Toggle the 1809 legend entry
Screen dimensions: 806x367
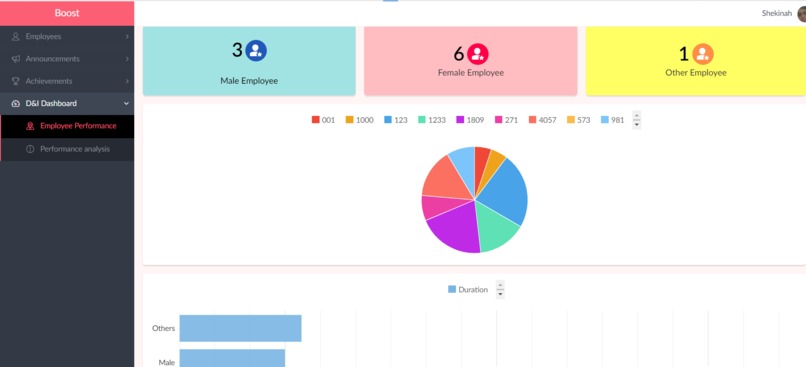click(x=470, y=120)
